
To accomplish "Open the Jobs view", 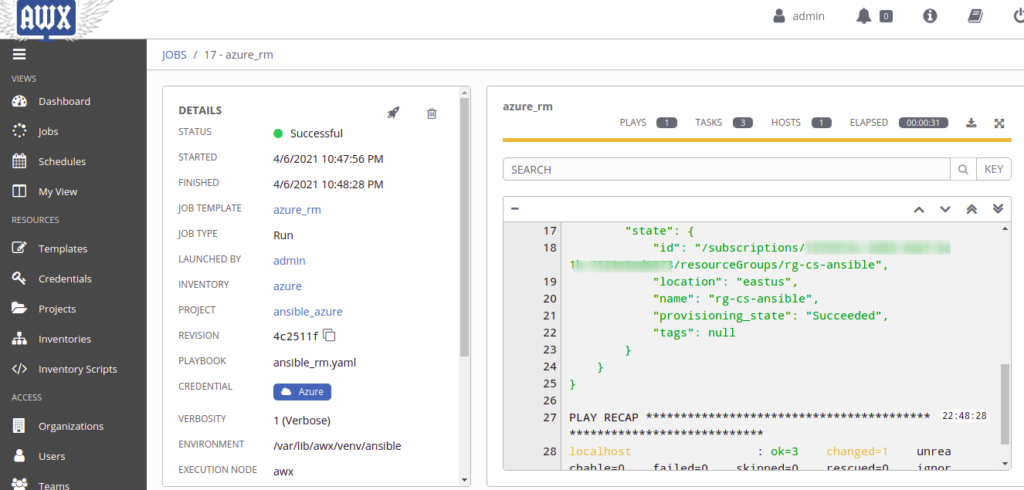I will pyautogui.click(x=48, y=131).
